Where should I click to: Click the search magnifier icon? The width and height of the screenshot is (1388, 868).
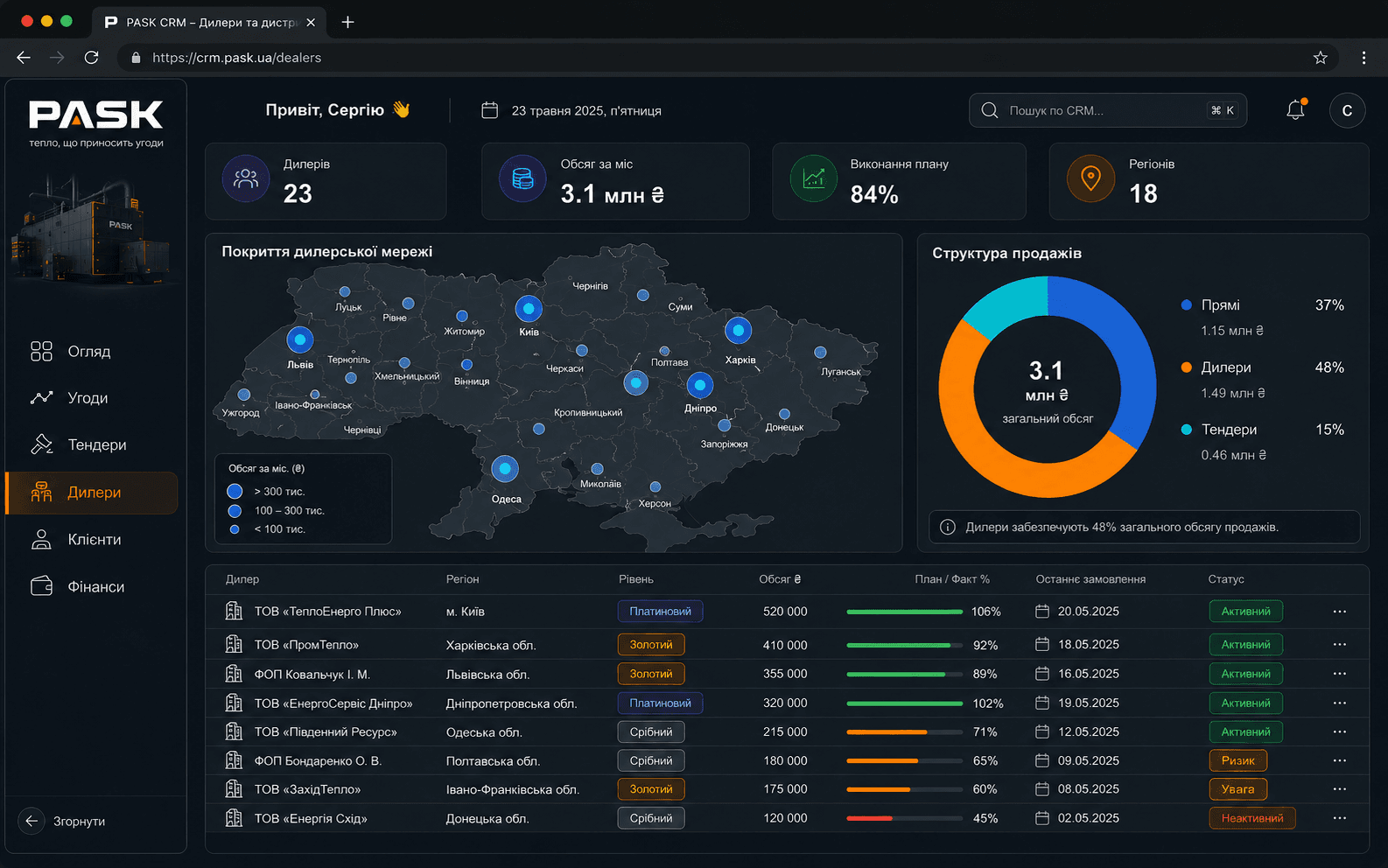(x=990, y=110)
